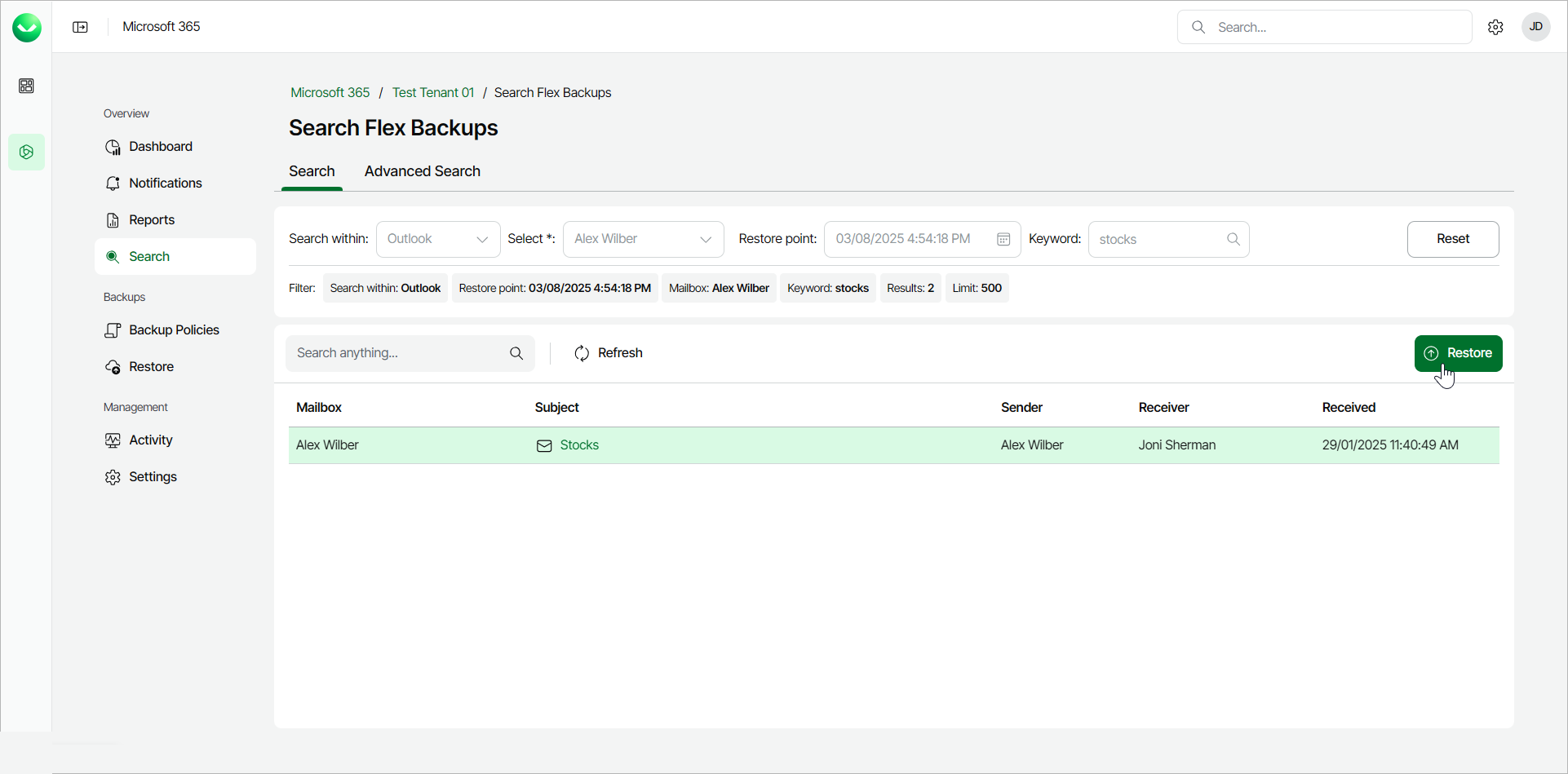Open the JD user avatar menu
This screenshot has width=1568, height=774.
tap(1535, 27)
